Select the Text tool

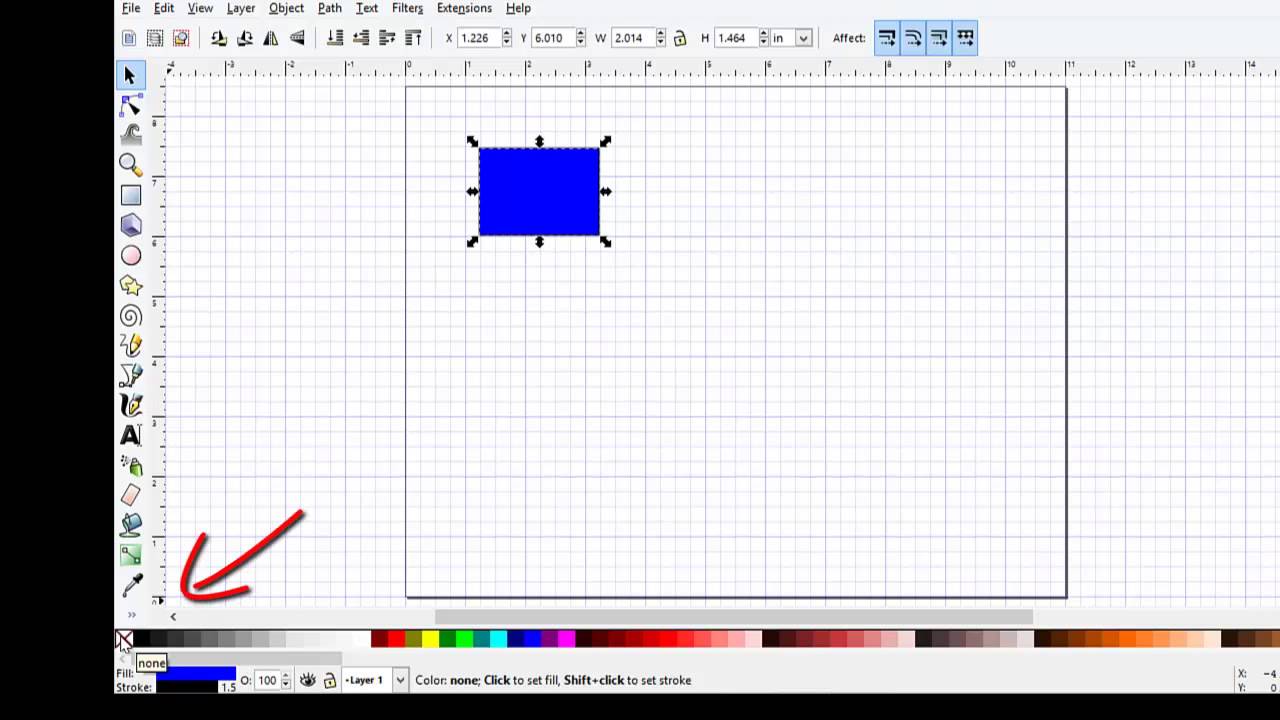tap(130, 435)
